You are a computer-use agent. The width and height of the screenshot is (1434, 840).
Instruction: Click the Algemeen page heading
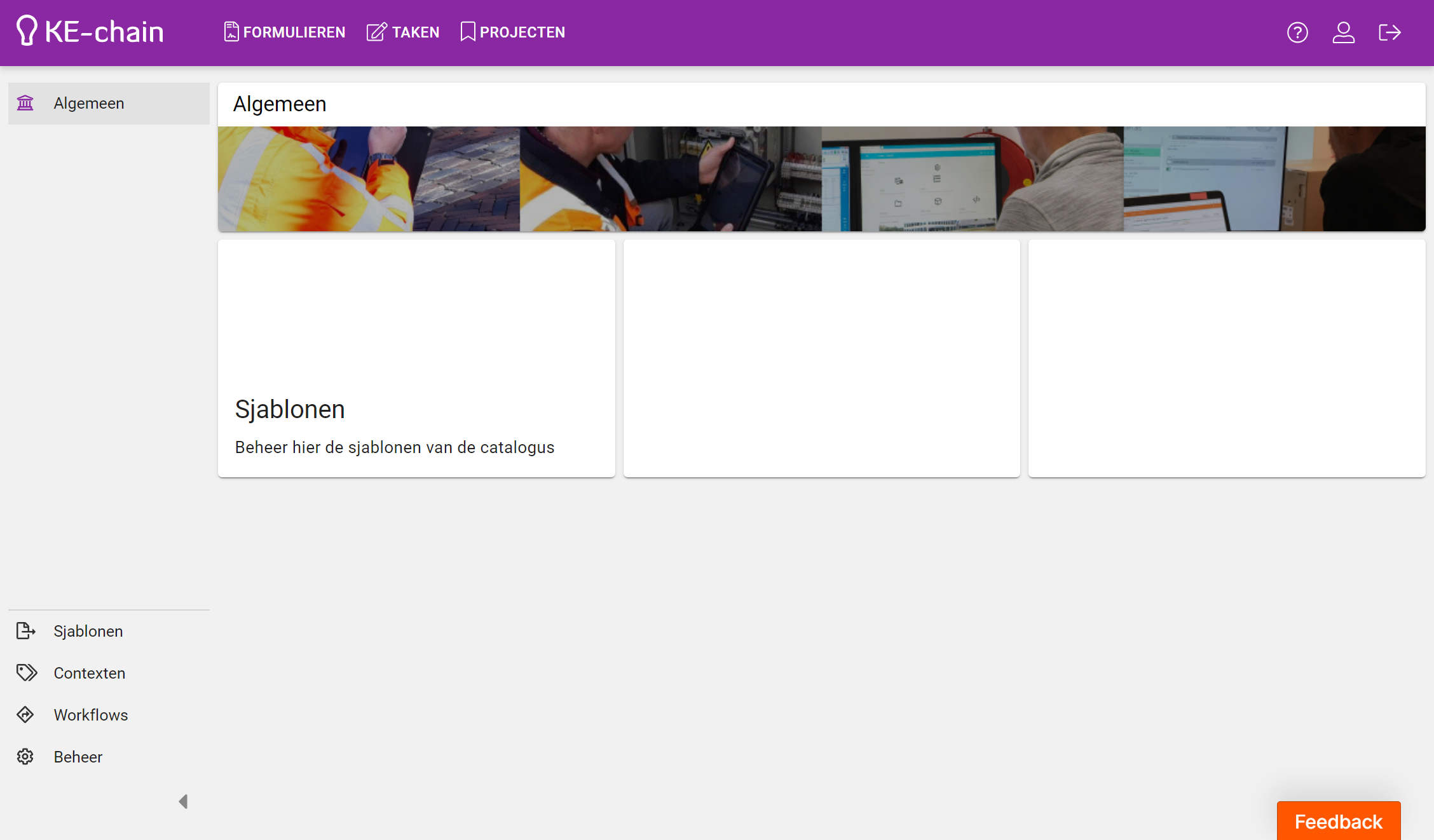pyautogui.click(x=280, y=104)
